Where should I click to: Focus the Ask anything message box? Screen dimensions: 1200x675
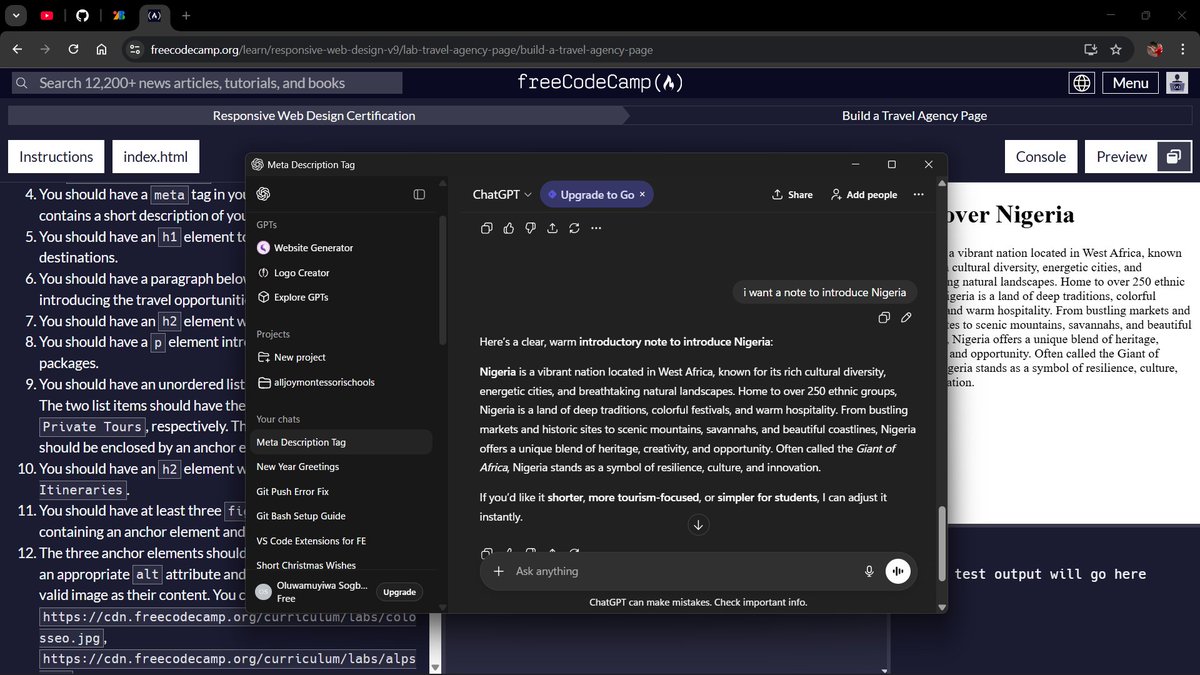(685, 571)
